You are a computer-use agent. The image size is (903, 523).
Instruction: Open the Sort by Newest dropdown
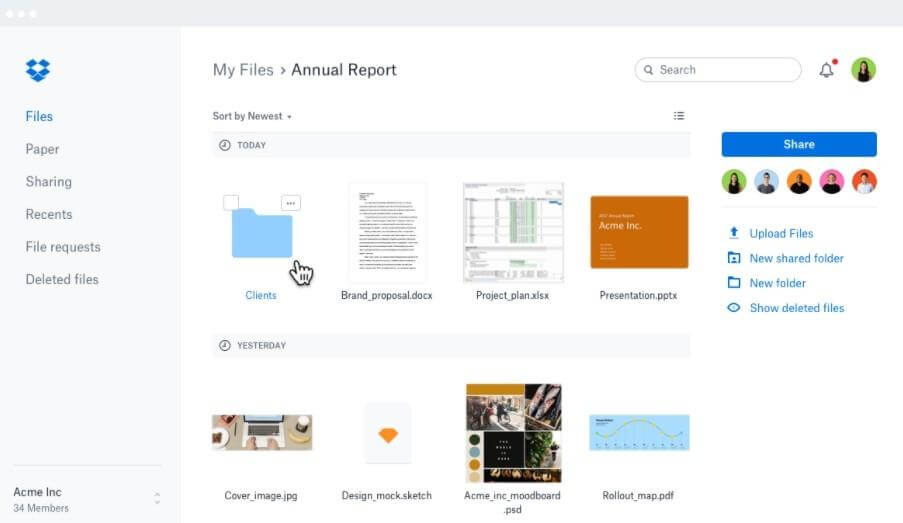[252, 116]
